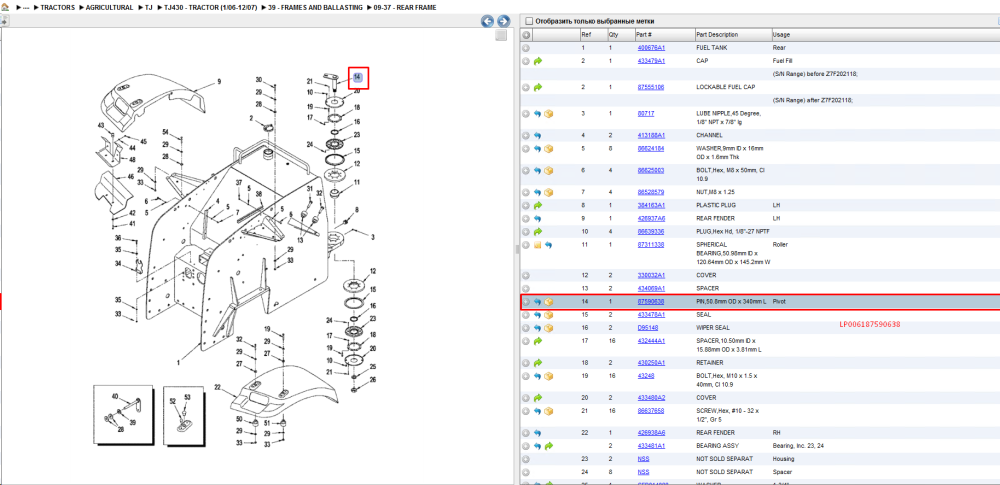Image resolution: width=1000 pixels, height=485 pixels.
Task: Click package box icon in WASHER ref 5 row
Action: pos(548,149)
